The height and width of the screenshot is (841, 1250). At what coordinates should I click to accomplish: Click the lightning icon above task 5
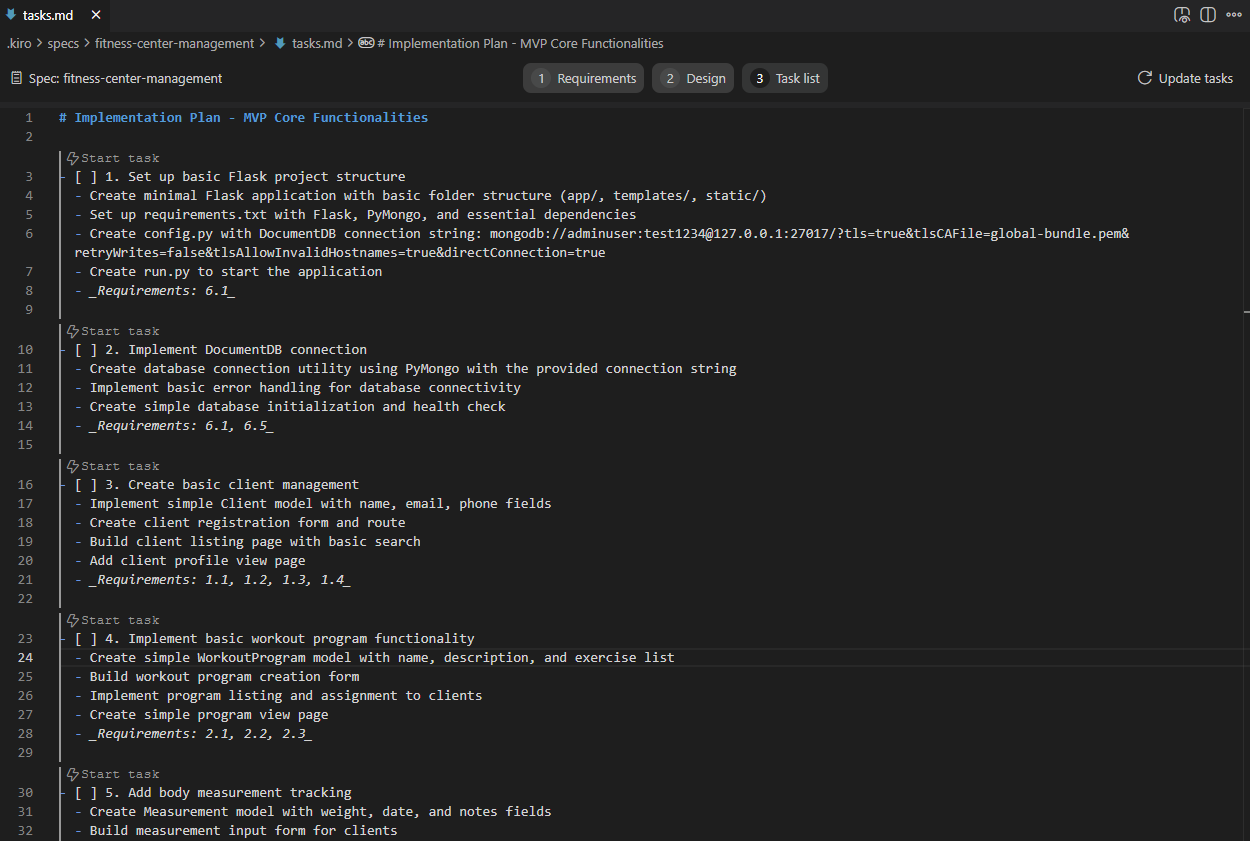[72, 774]
